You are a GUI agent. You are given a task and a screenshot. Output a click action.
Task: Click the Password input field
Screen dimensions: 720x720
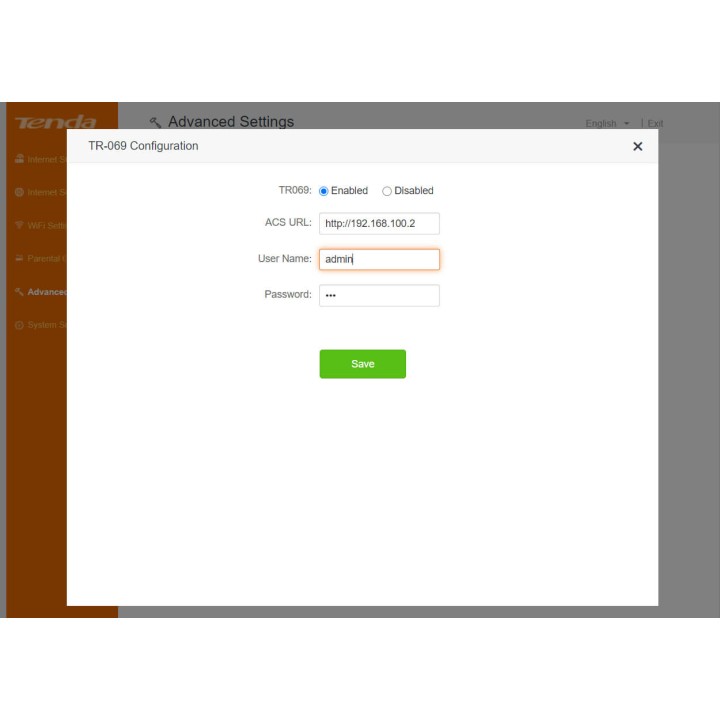[x=379, y=295]
